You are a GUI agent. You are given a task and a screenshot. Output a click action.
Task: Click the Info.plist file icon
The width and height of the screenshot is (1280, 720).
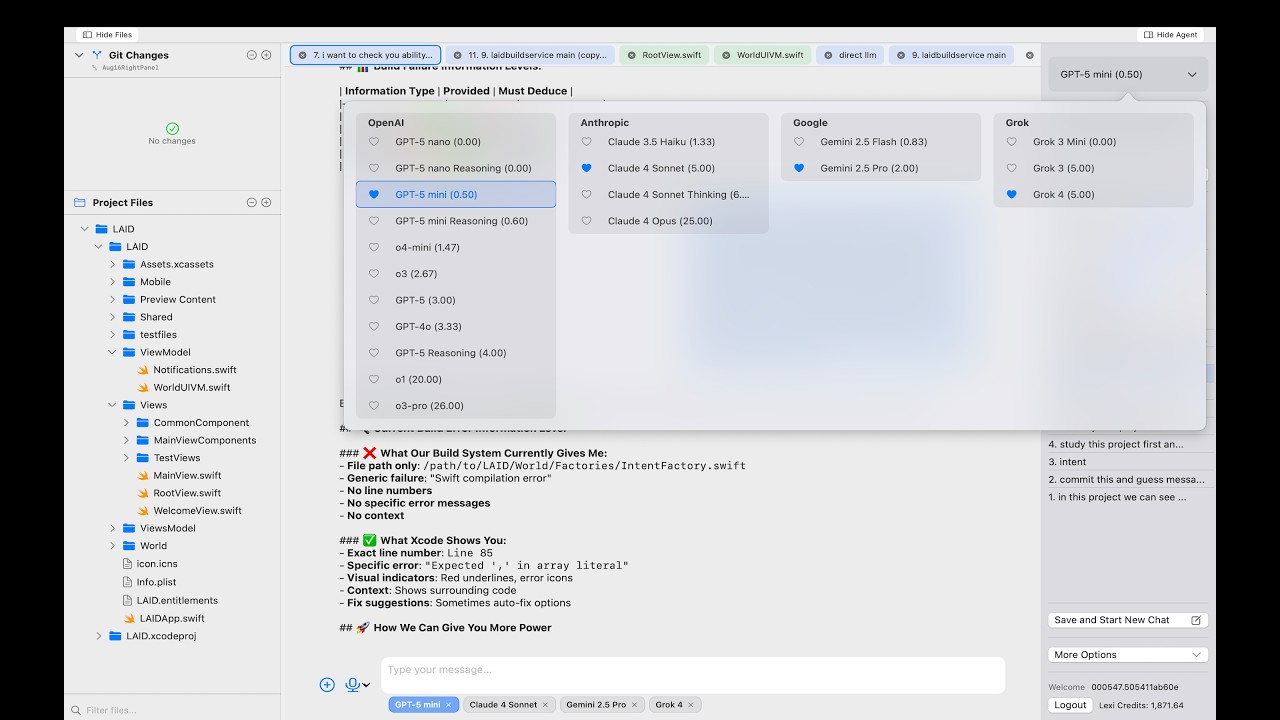(x=127, y=582)
